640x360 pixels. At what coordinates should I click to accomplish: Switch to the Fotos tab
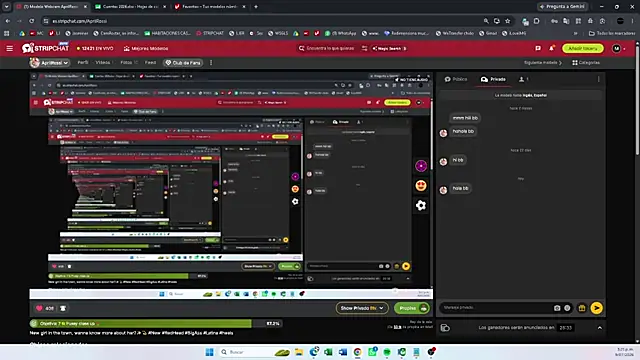tap(128, 62)
